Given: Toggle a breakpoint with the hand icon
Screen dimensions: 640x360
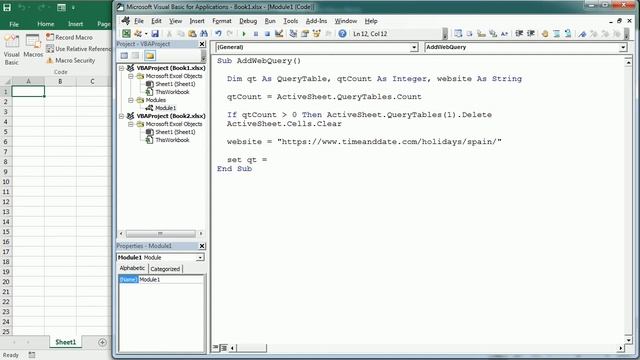Looking at the screenshot, I should click(x=545, y=34).
